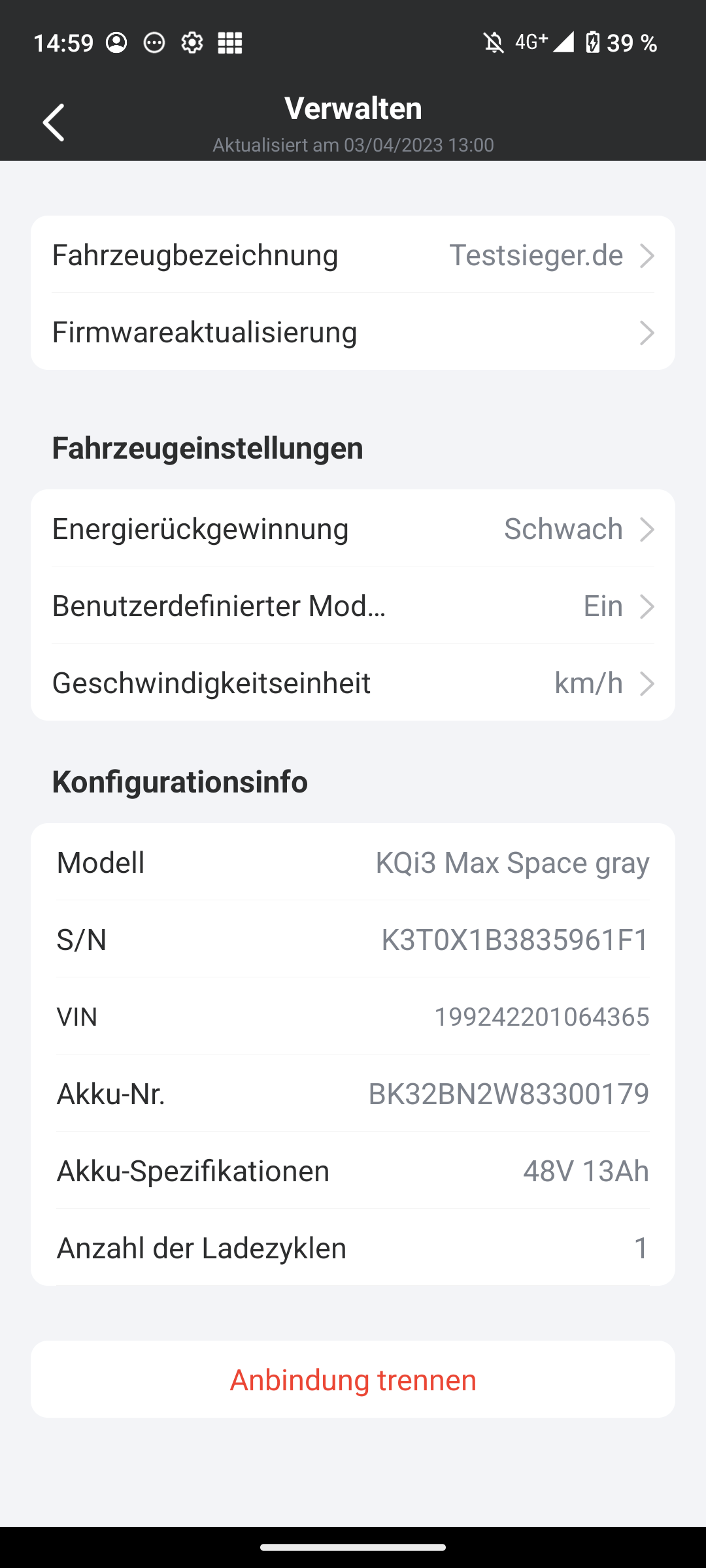Tap the VIN number value

point(542,1017)
